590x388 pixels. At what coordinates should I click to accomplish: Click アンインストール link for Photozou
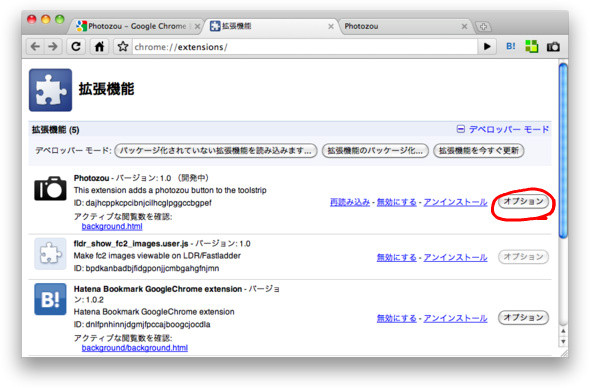[x=455, y=202]
